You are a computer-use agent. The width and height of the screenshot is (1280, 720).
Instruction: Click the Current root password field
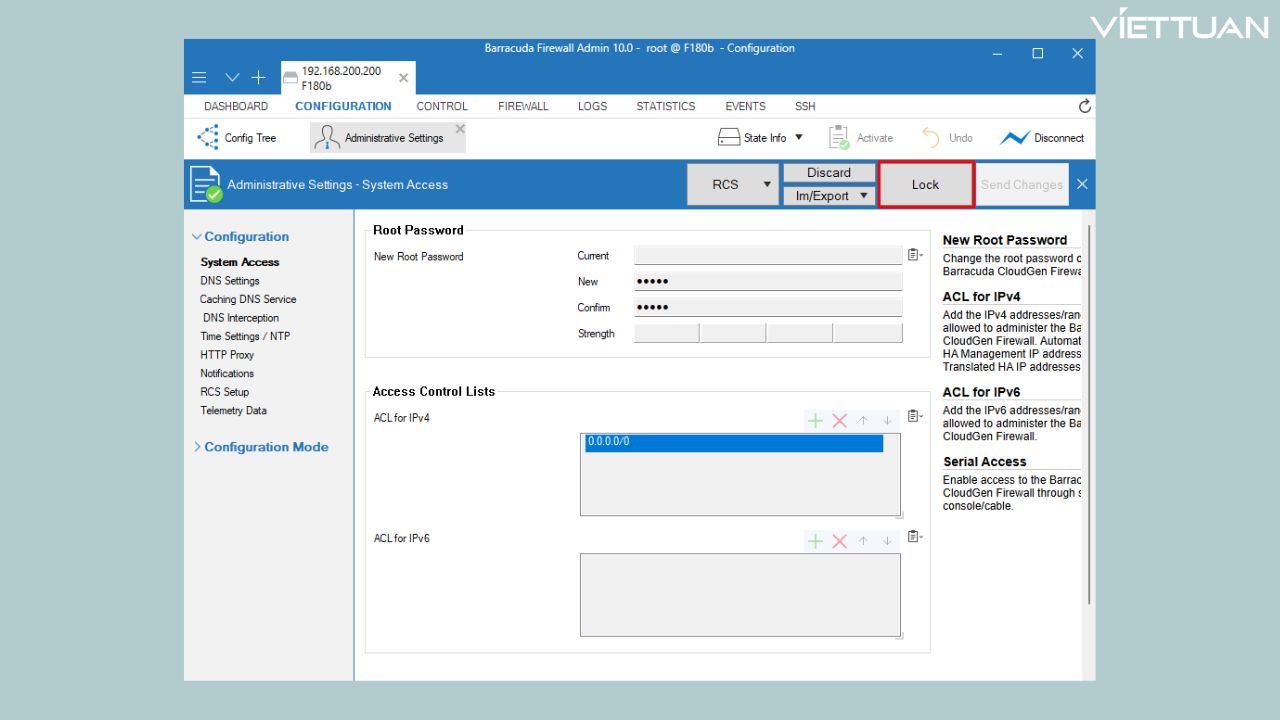coord(767,256)
